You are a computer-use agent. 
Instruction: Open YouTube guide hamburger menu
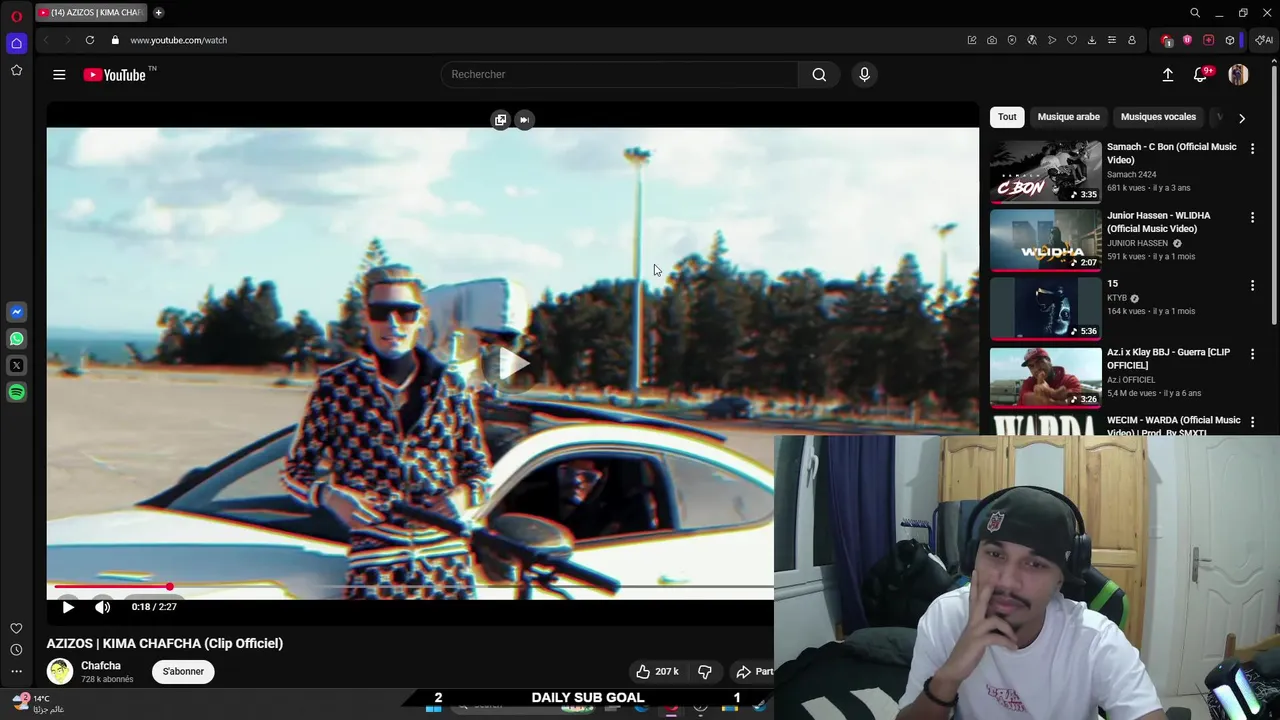(x=59, y=74)
